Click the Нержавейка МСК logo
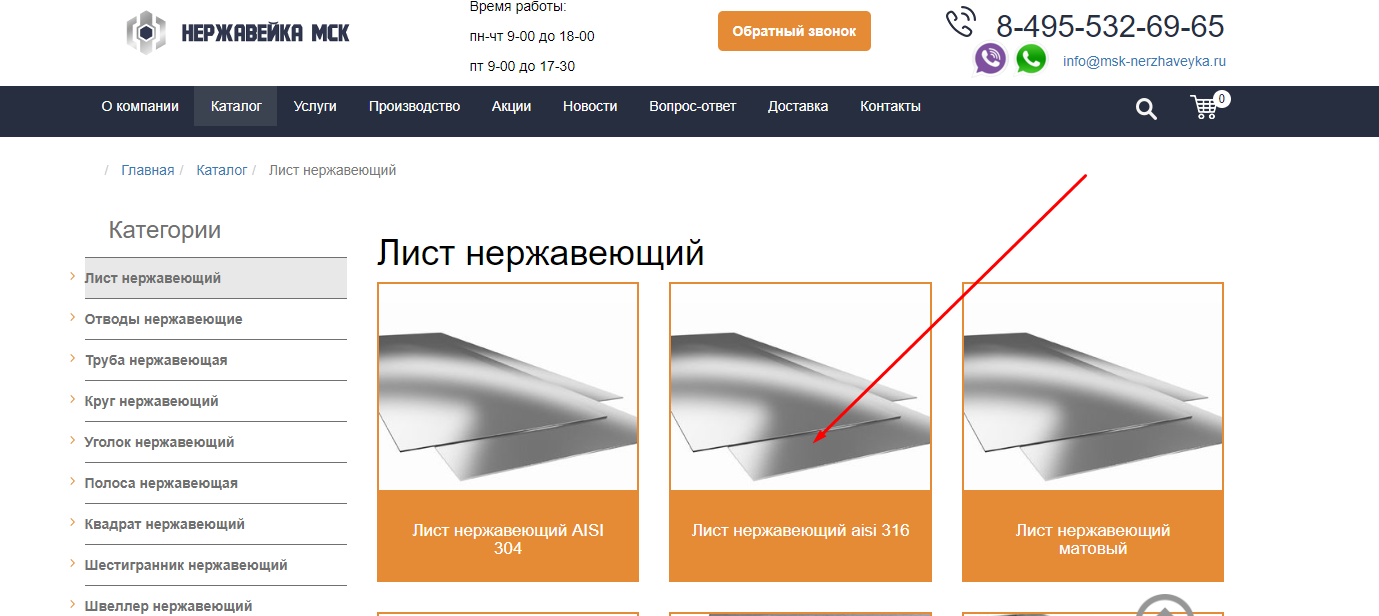 (238, 33)
